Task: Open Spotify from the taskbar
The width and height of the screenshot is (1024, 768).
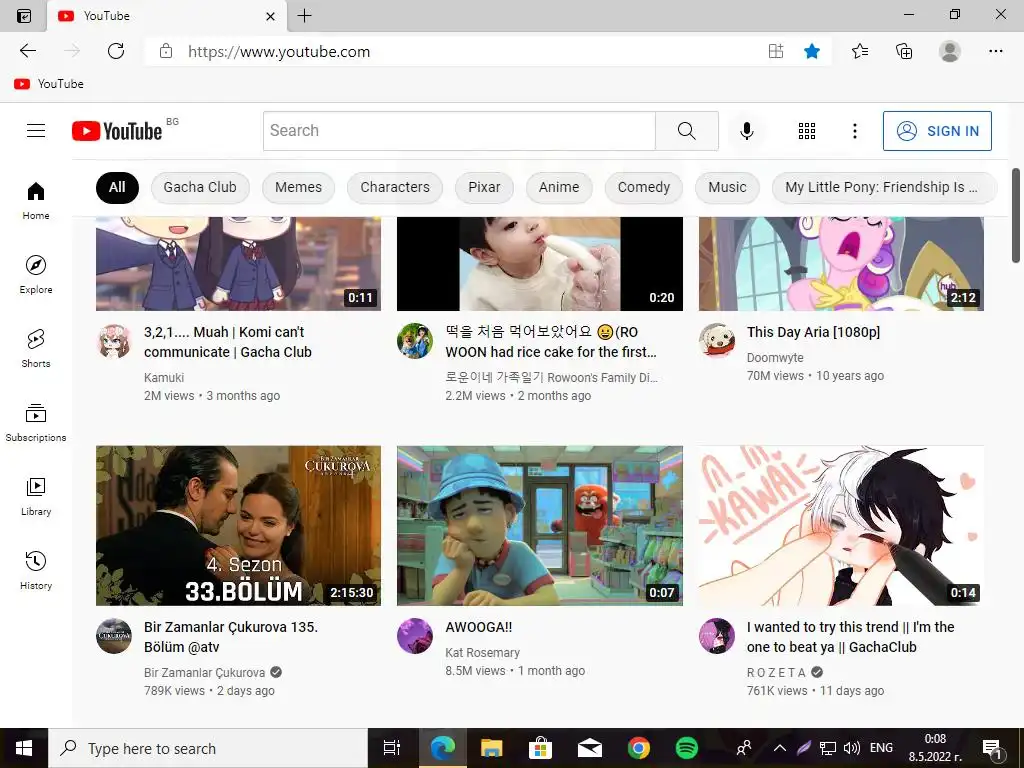Action: click(686, 748)
